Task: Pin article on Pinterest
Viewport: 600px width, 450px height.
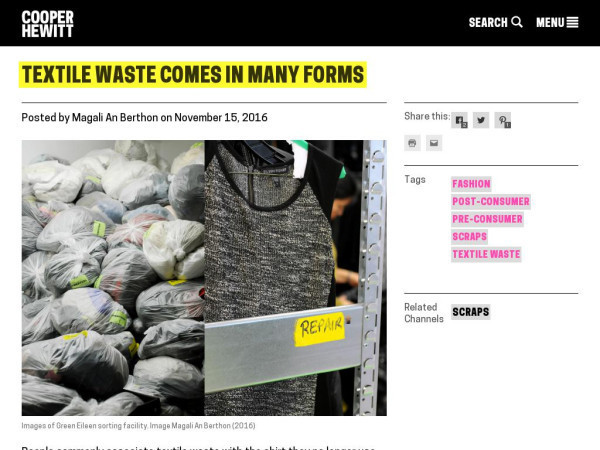Action: 503,120
